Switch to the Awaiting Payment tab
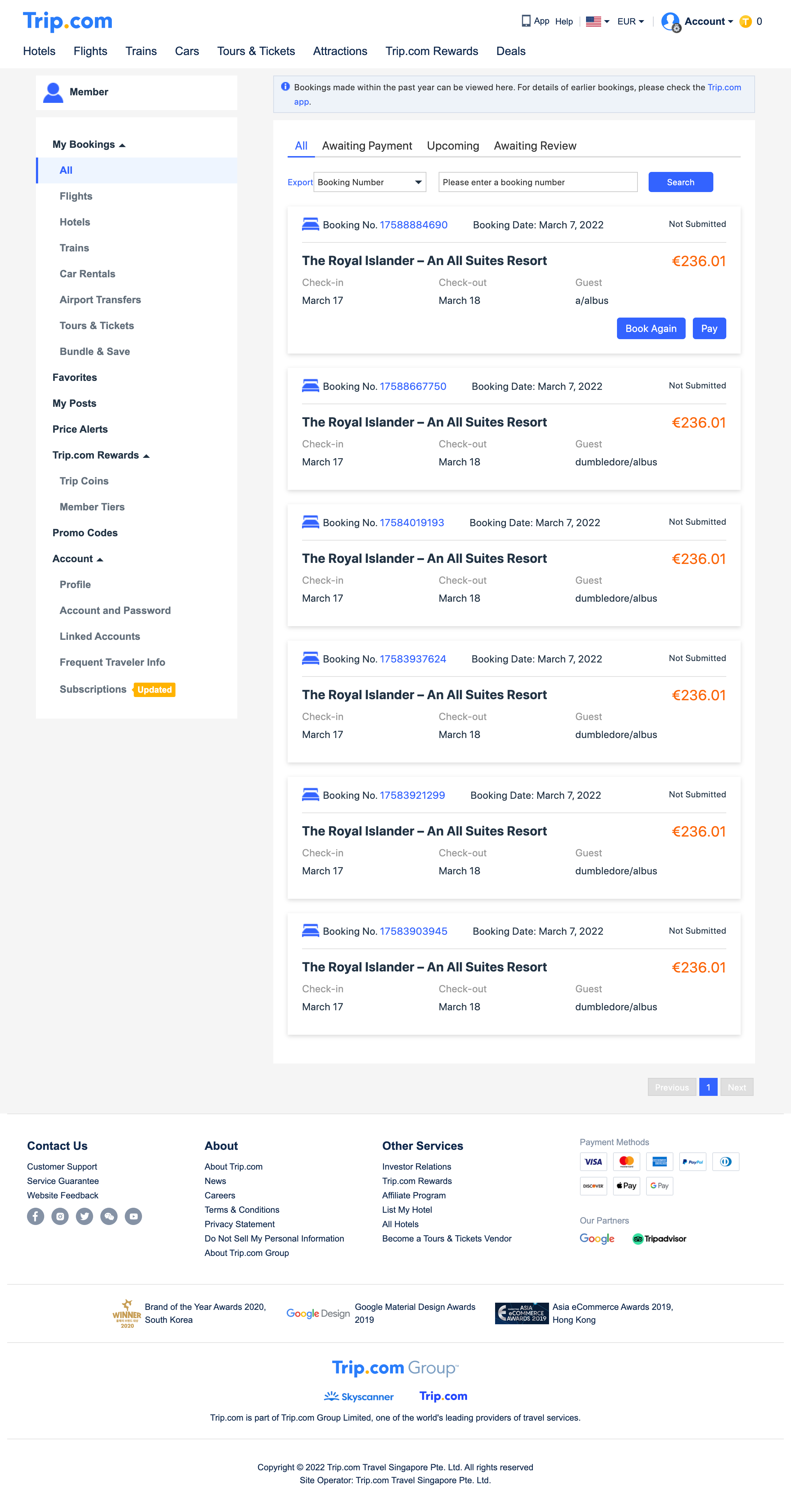The height and width of the screenshot is (1512, 791). pos(367,146)
